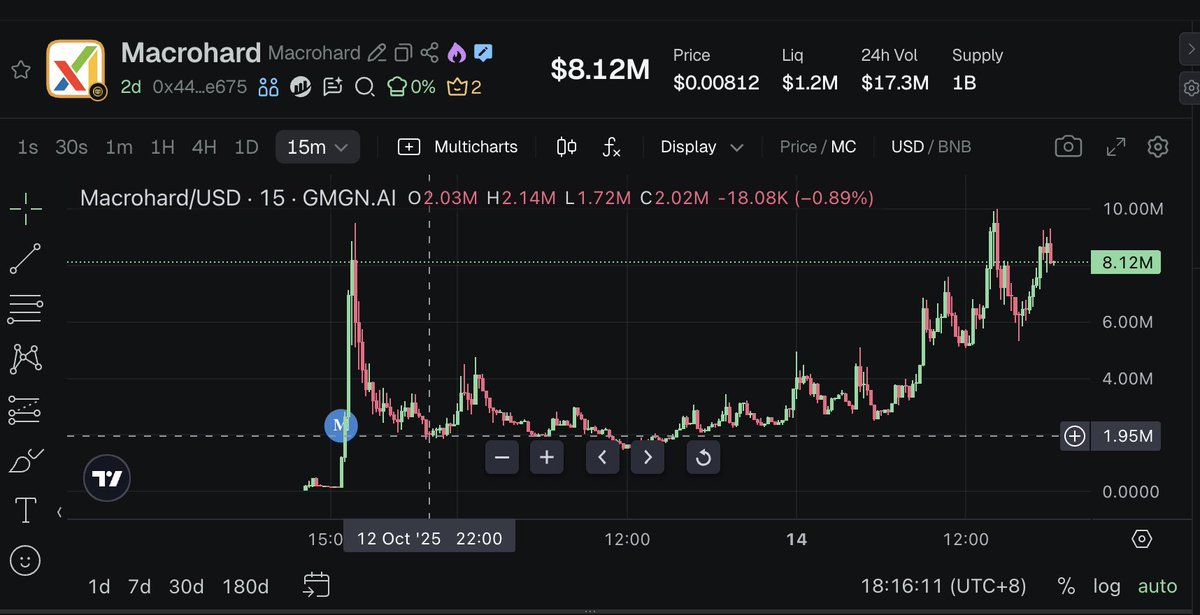Select the crosshair cursor tool
This screenshot has height=615, width=1200.
(x=25, y=208)
